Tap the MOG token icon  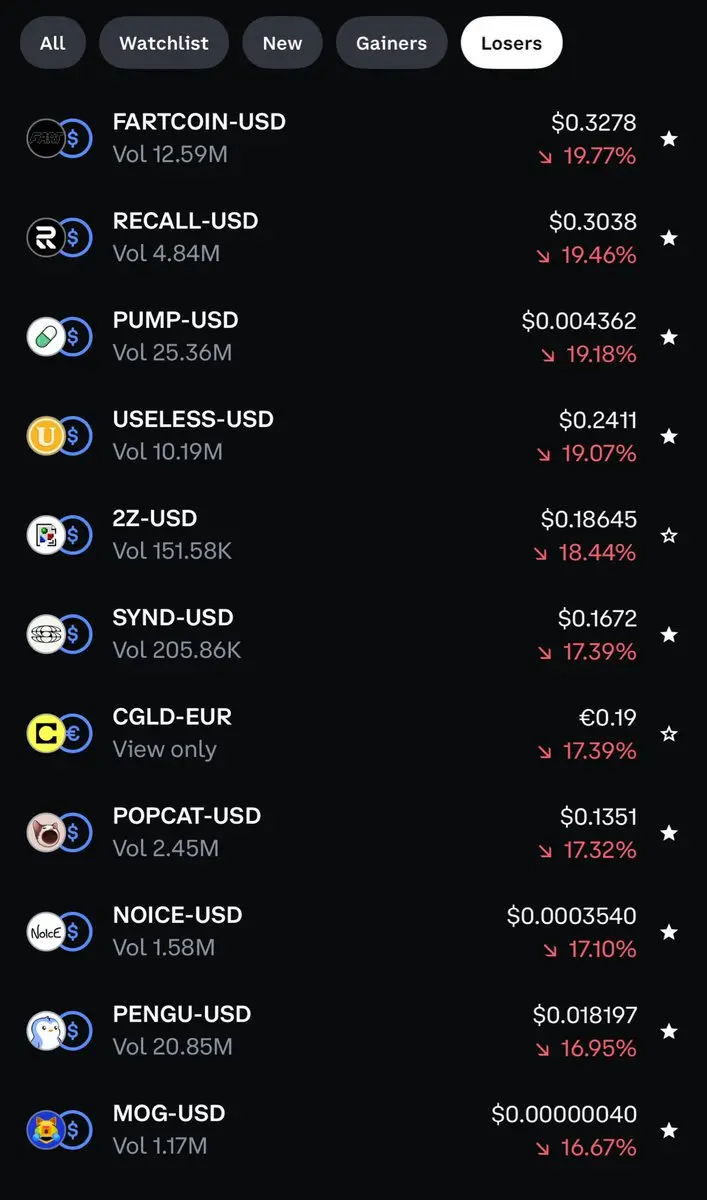(46, 1130)
